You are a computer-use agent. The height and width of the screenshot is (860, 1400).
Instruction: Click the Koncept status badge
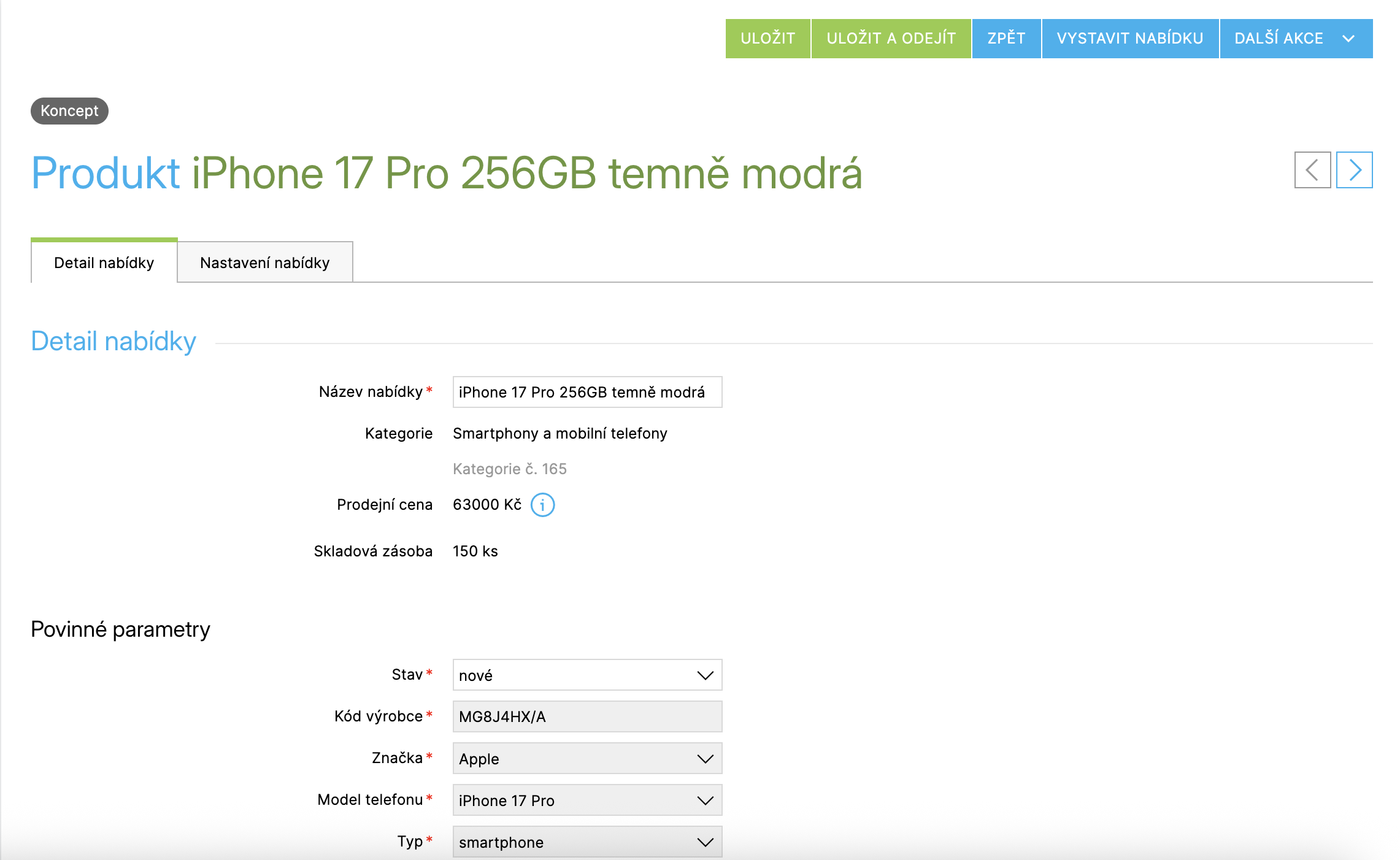coord(69,111)
